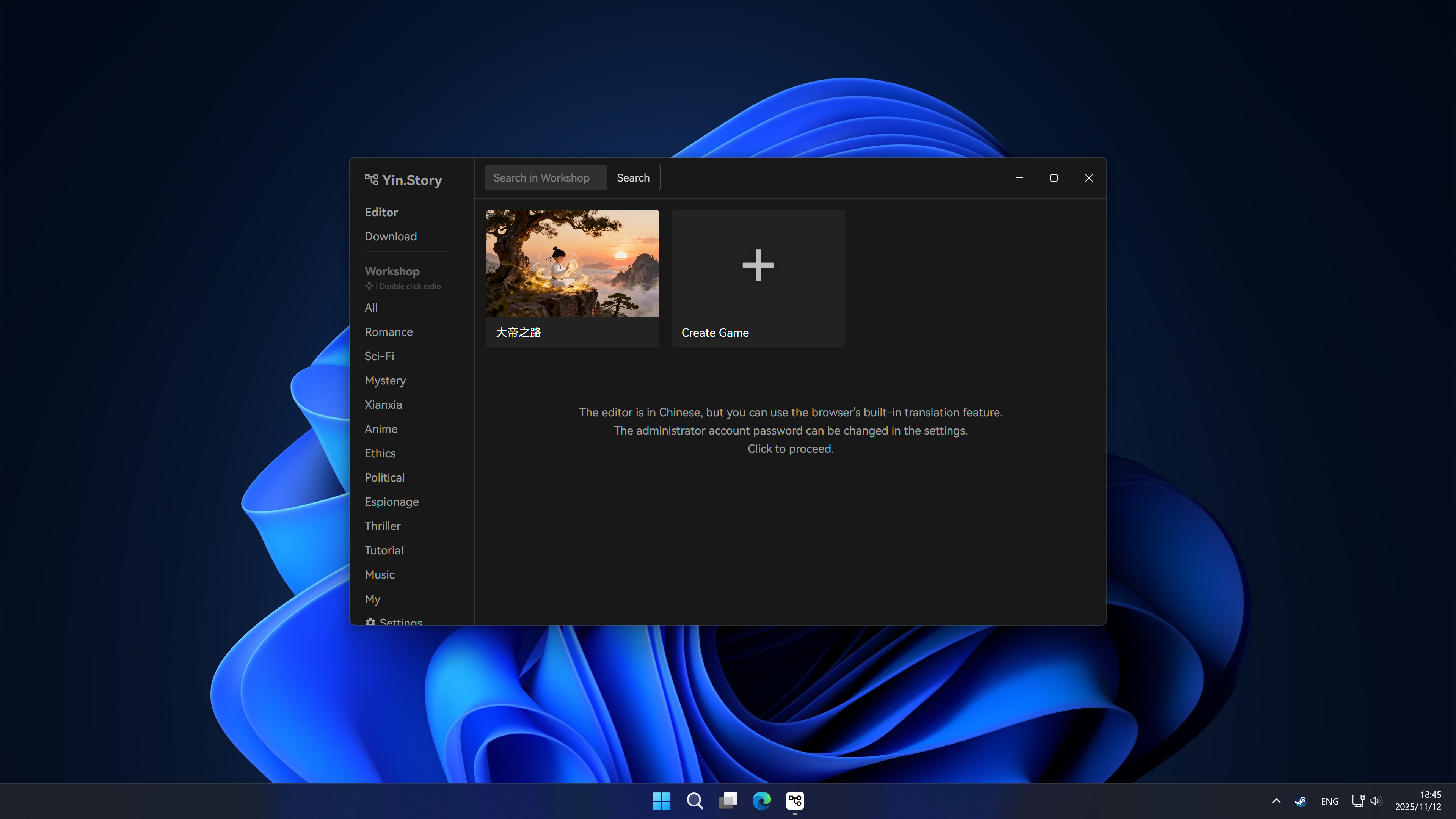
Task: Click the Windows Start button
Action: pos(661,801)
